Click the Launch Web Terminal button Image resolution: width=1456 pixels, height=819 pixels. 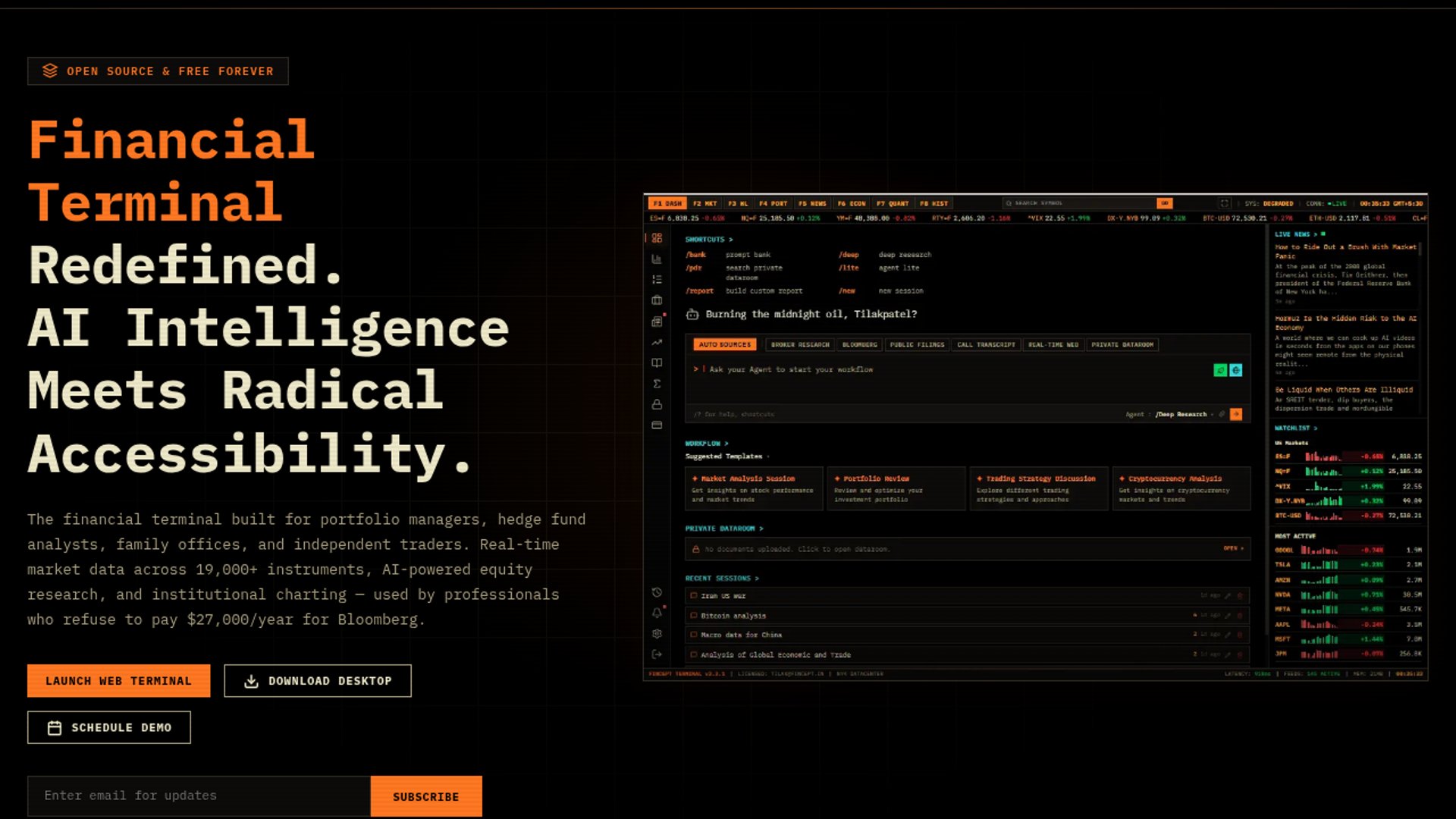tap(118, 681)
